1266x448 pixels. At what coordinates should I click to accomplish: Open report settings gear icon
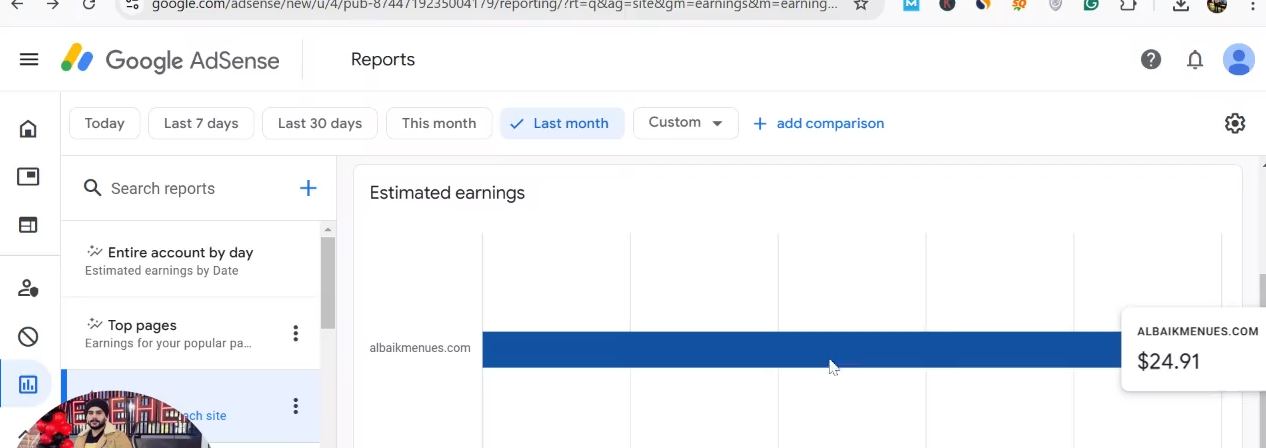(x=1235, y=123)
